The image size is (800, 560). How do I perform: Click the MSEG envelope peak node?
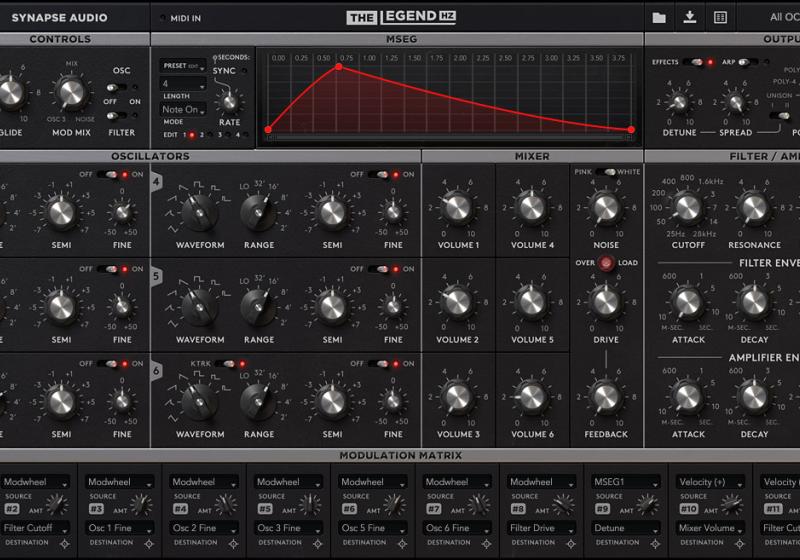pos(339,67)
